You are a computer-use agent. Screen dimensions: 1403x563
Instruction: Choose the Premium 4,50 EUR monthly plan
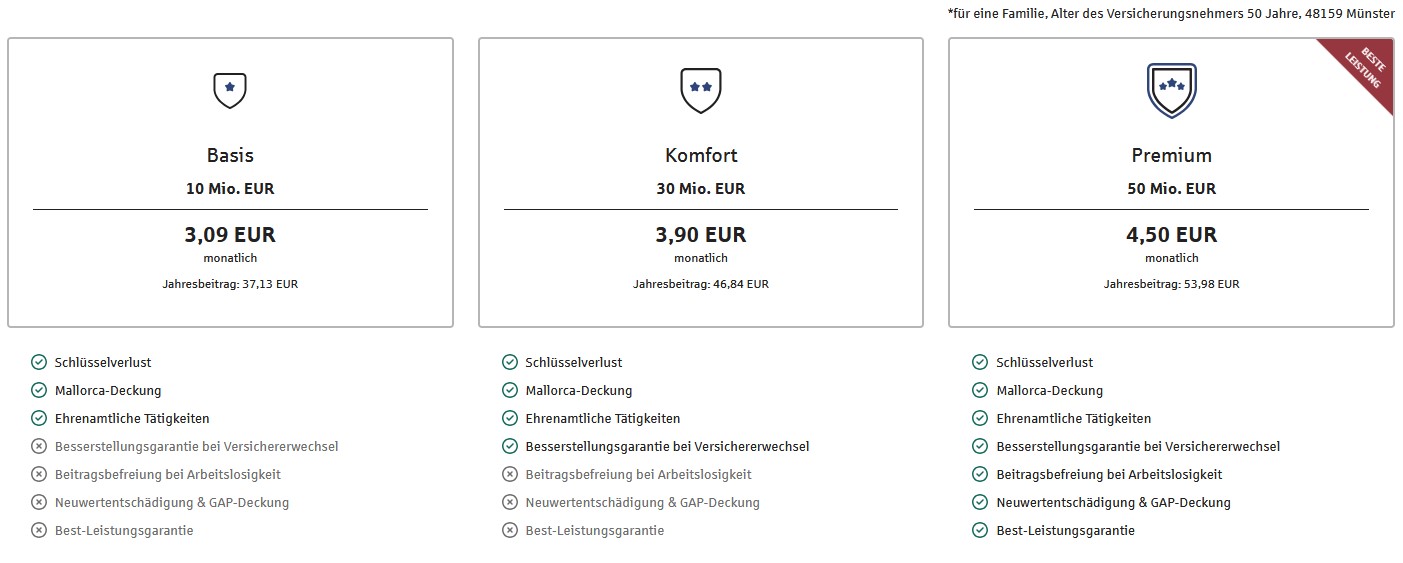(1171, 183)
